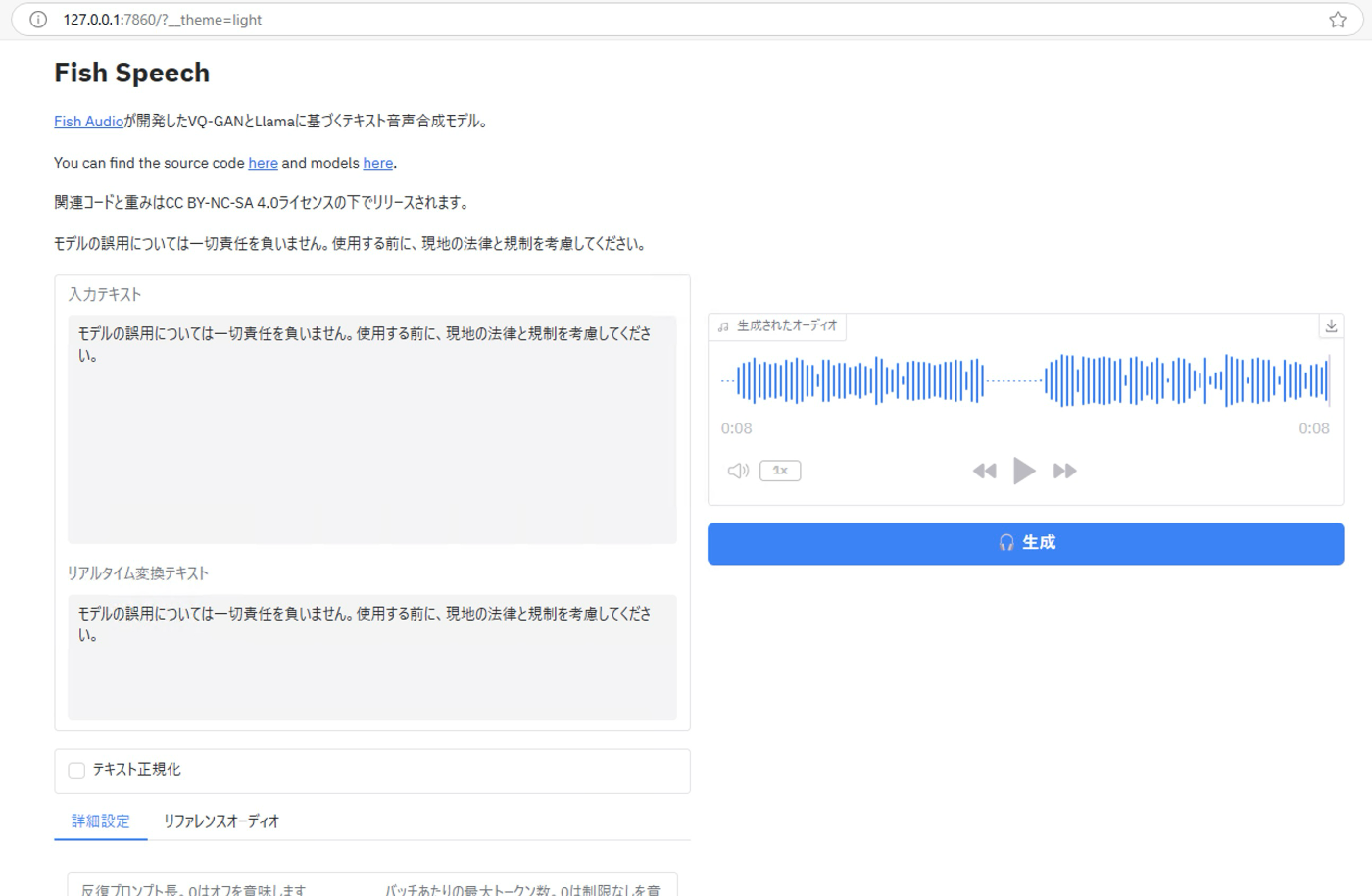Viewport: 1372px width, 896px height.
Task: Open the Fish Audio link
Action: 88,122
